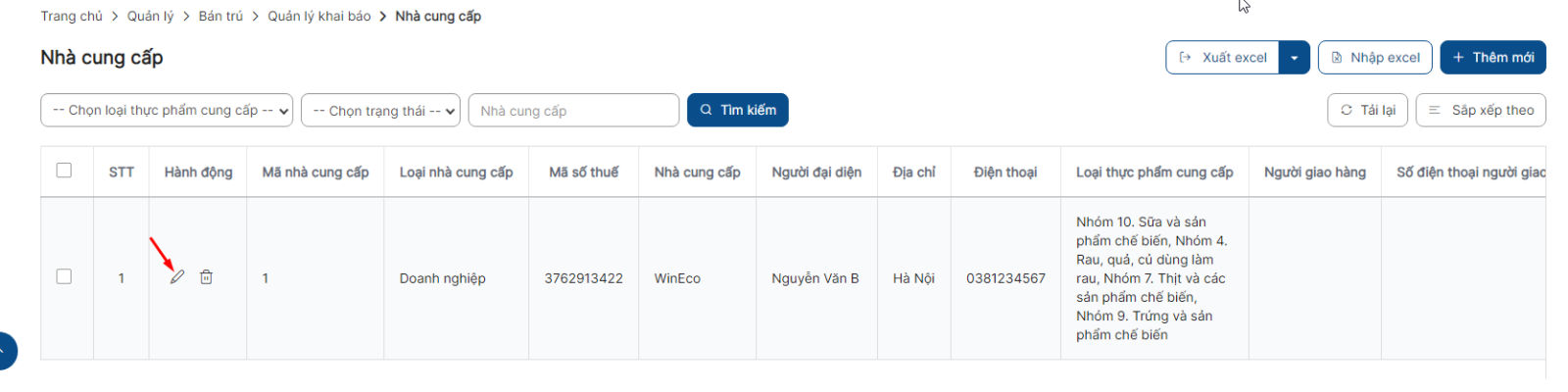Open the Chọn loại thực phẩm cung cấp dropdown

(x=167, y=111)
